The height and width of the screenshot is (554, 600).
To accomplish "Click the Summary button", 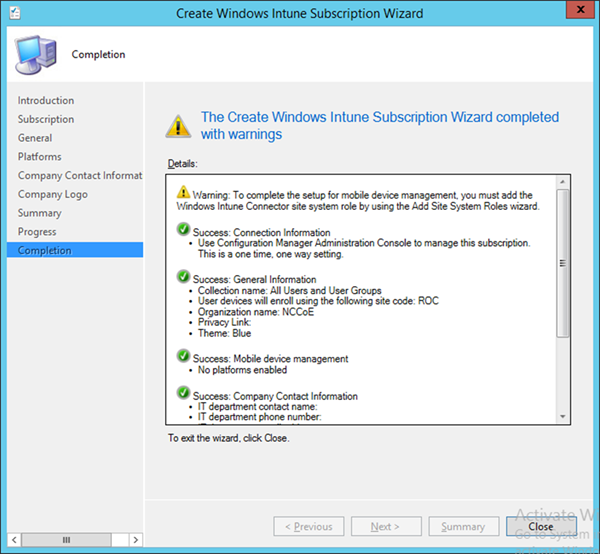I will 463,526.
